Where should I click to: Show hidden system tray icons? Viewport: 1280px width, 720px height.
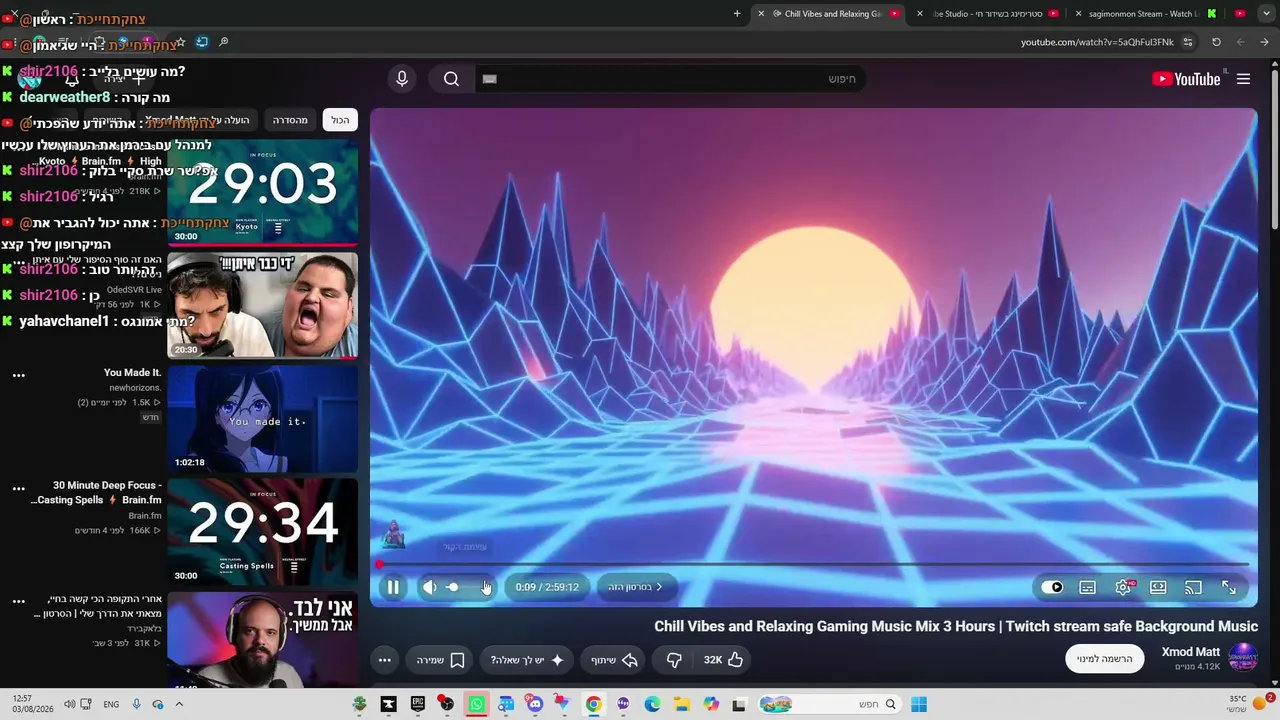(x=179, y=704)
